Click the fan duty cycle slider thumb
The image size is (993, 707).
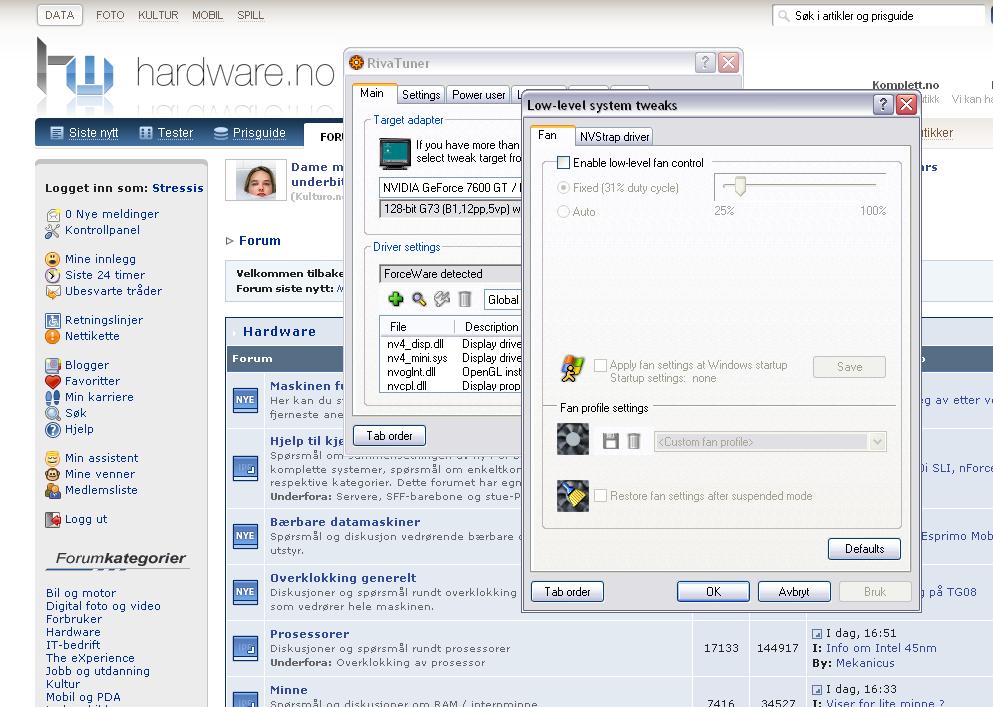(740, 186)
